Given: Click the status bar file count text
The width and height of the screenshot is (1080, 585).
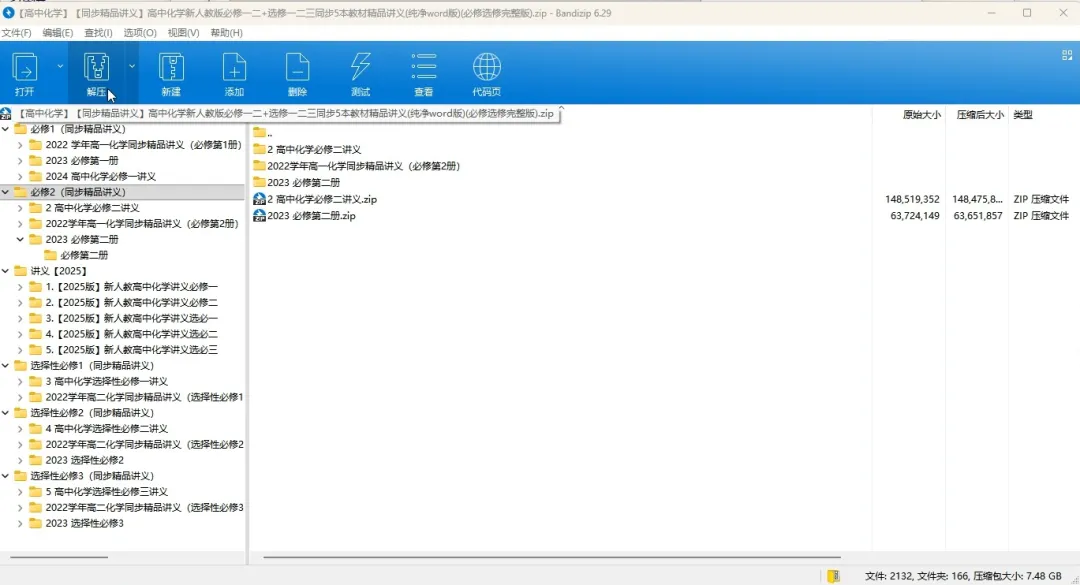Looking at the screenshot, I should (x=963, y=576).
